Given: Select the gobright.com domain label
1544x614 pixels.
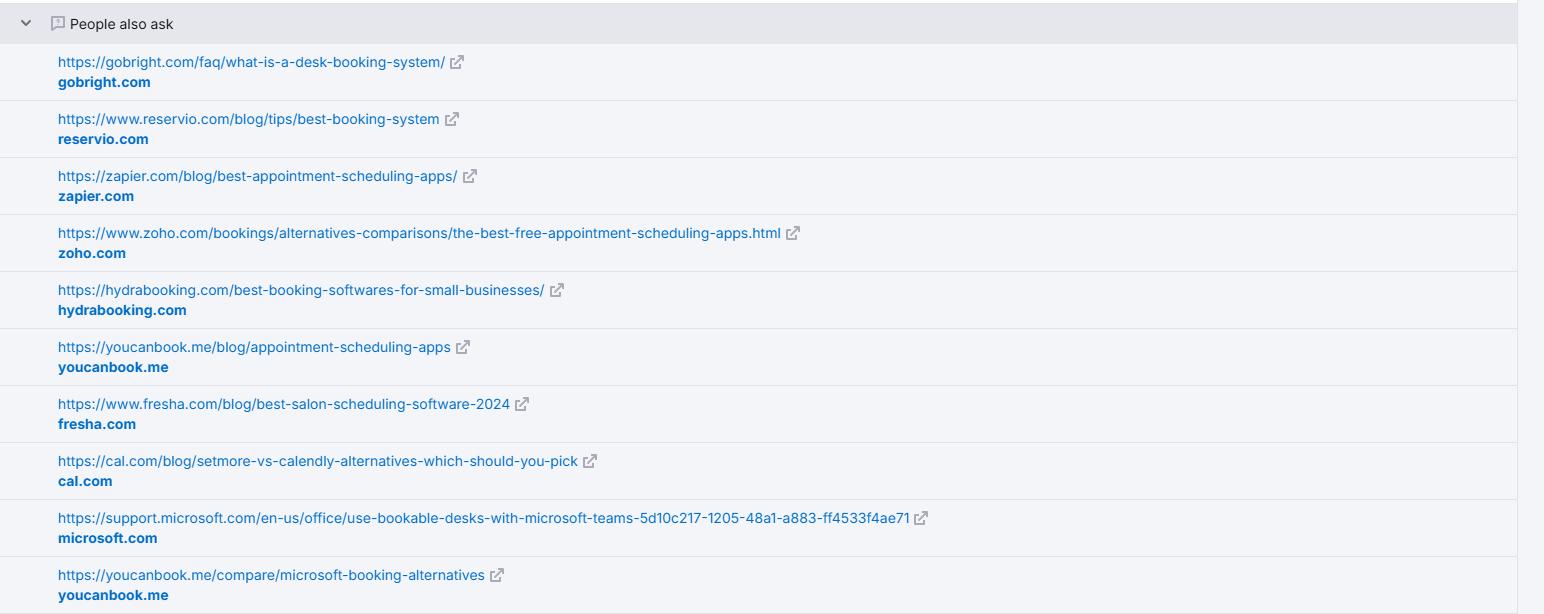Looking at the screenshot, I should coord(104,82).
